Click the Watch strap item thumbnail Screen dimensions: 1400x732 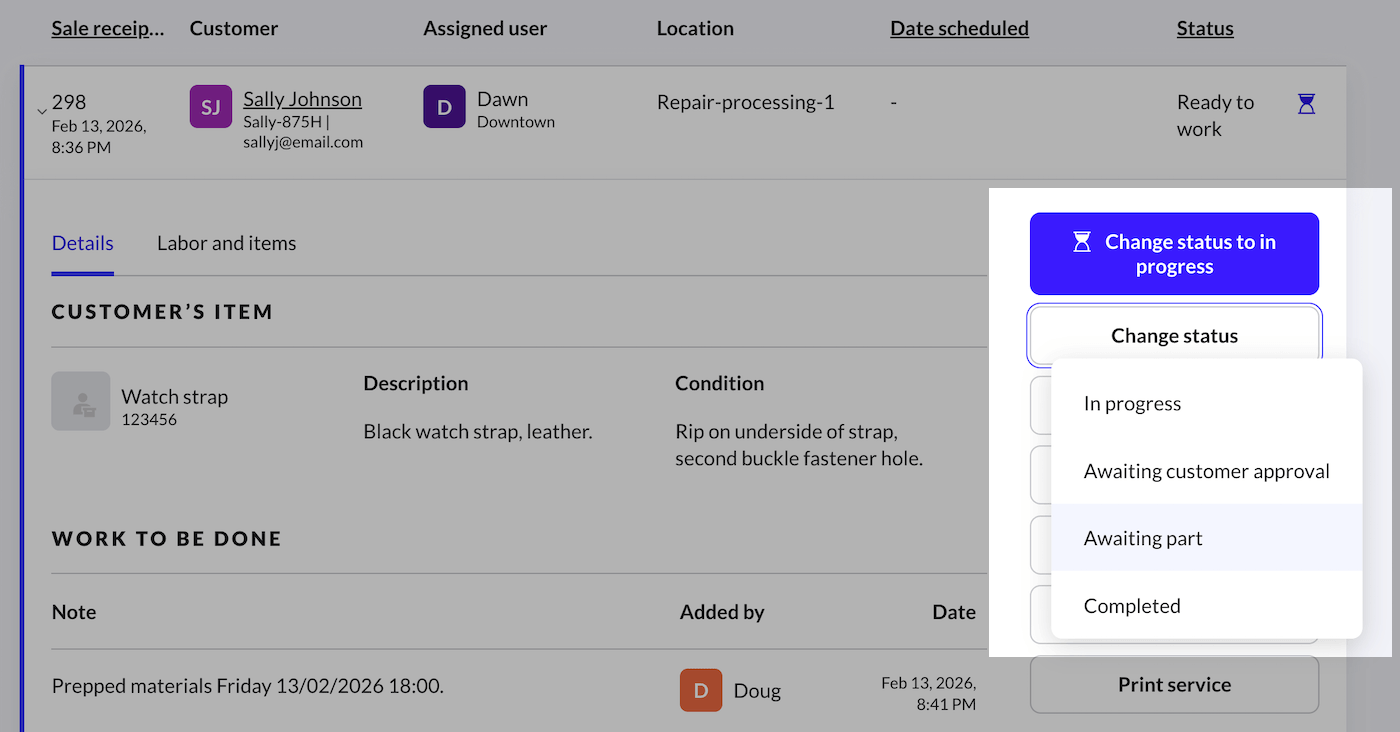click(x=81, y=402)
